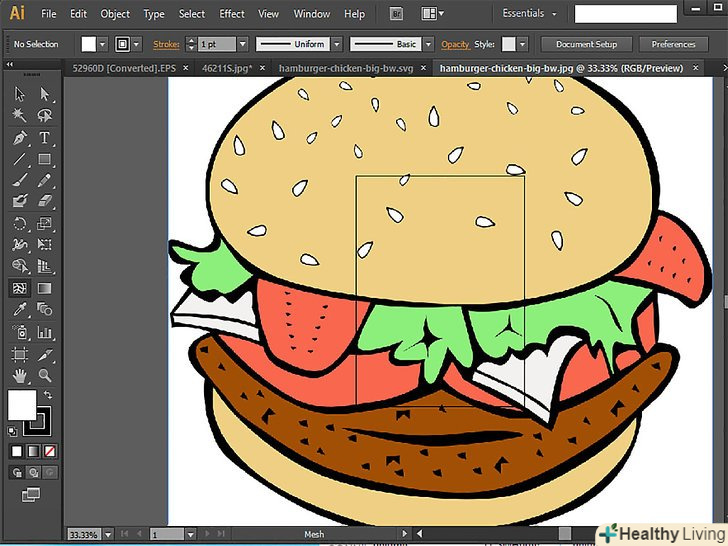Select the Pen tool
Viewport: 728px width, 546px height.
pyautogui.click(x=19, y=138)
